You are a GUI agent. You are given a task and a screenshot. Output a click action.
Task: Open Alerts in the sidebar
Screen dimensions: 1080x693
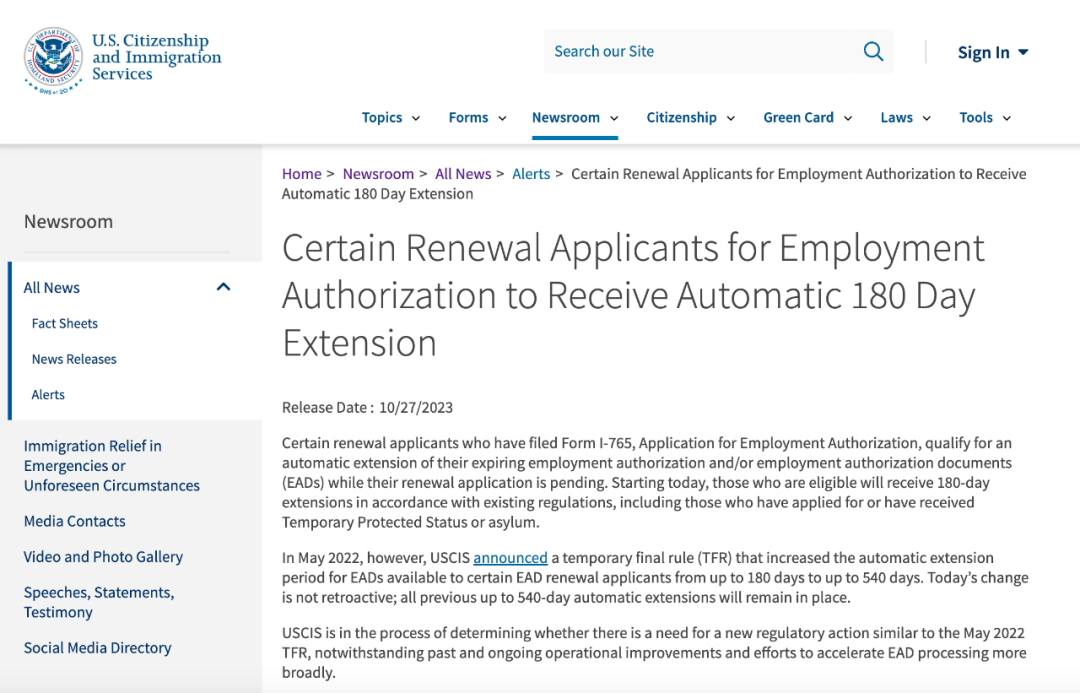[x=48, y=395]
